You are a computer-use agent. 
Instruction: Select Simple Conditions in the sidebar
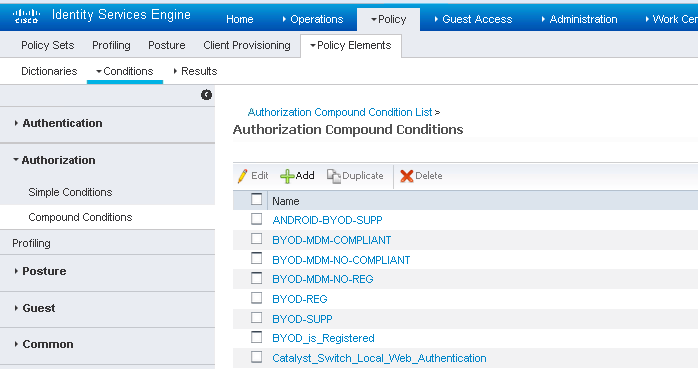[70, 192]
